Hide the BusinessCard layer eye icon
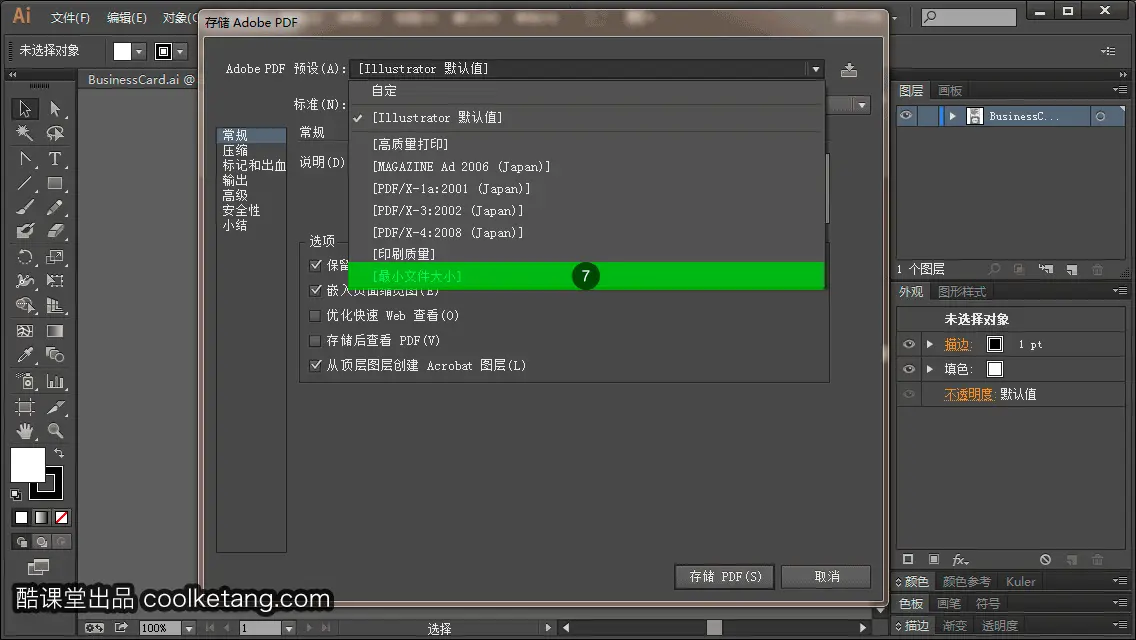 (906, 116)
